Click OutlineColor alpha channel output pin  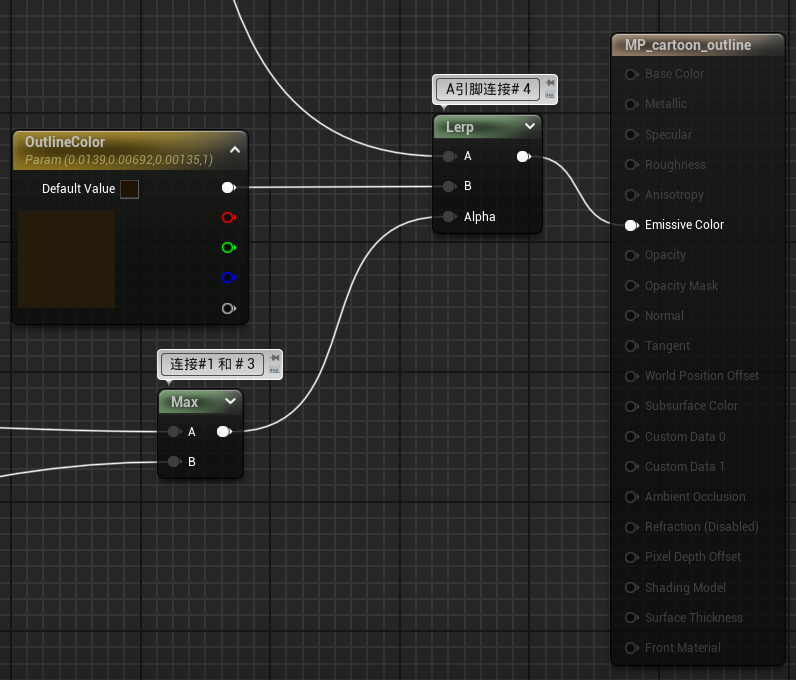point(228,308)
